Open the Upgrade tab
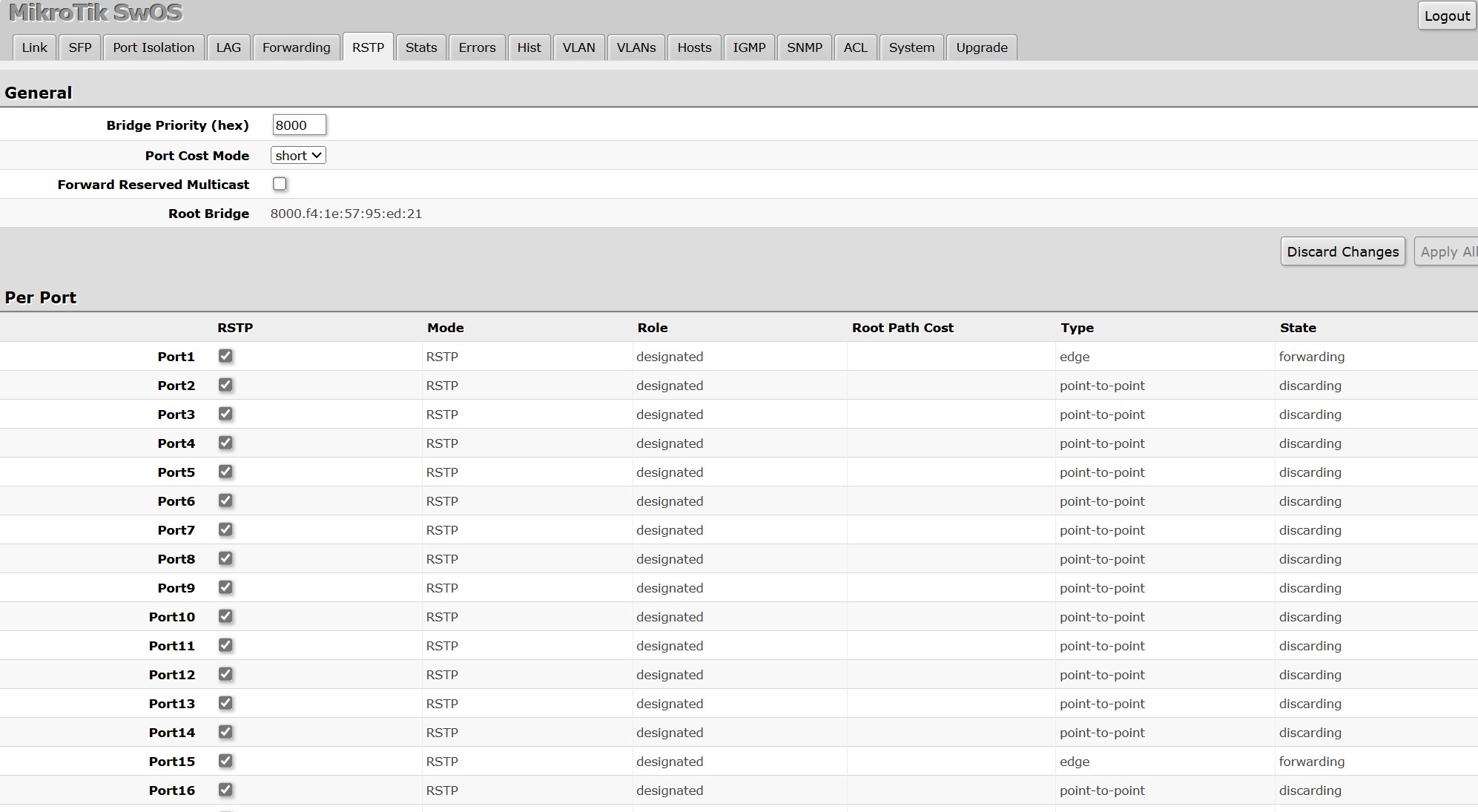The height and width of the screenshot is (812, 1478). click(981, 47)
